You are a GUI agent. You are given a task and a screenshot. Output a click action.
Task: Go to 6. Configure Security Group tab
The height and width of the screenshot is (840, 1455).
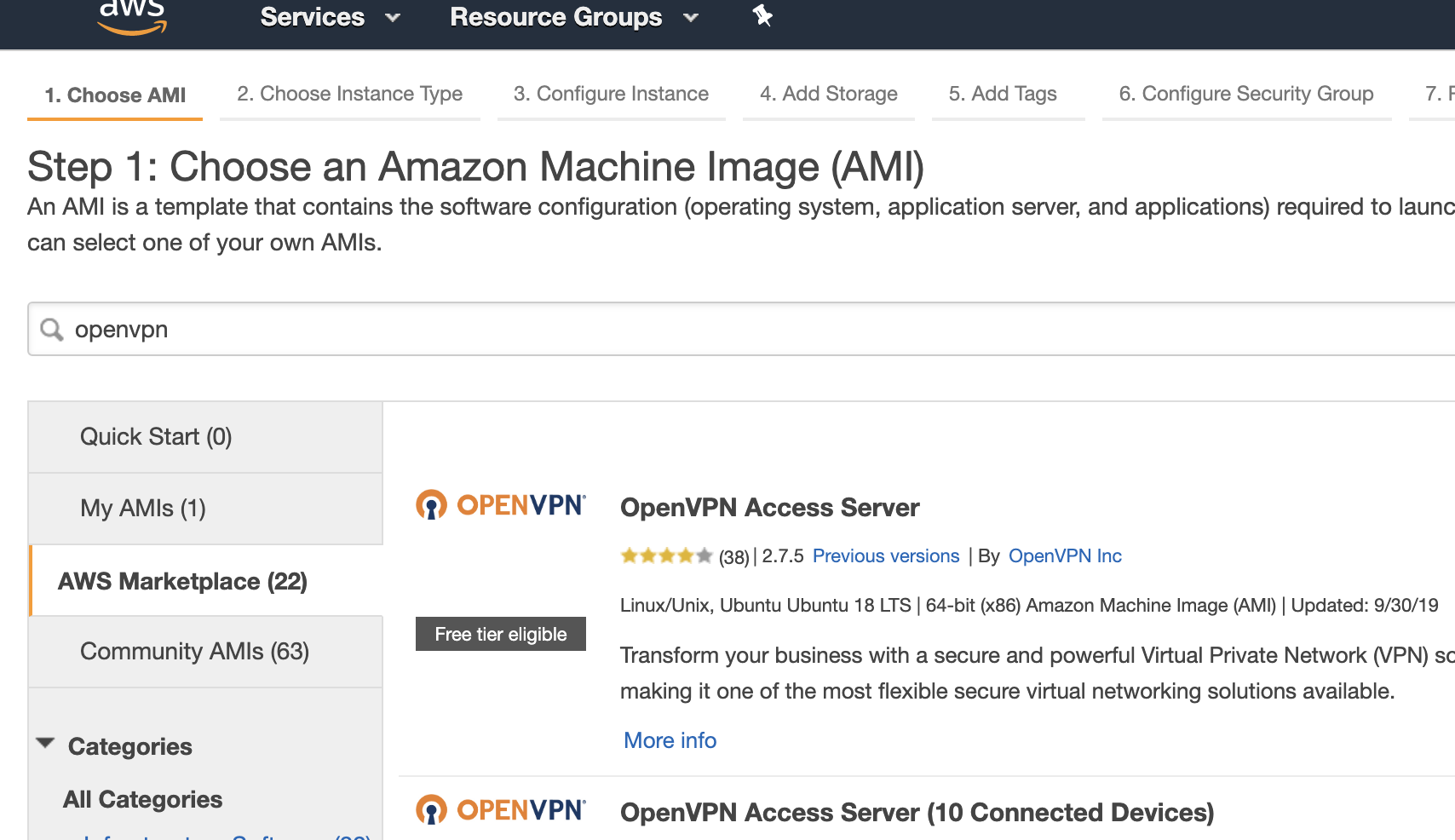click(x=1246, y=94)
